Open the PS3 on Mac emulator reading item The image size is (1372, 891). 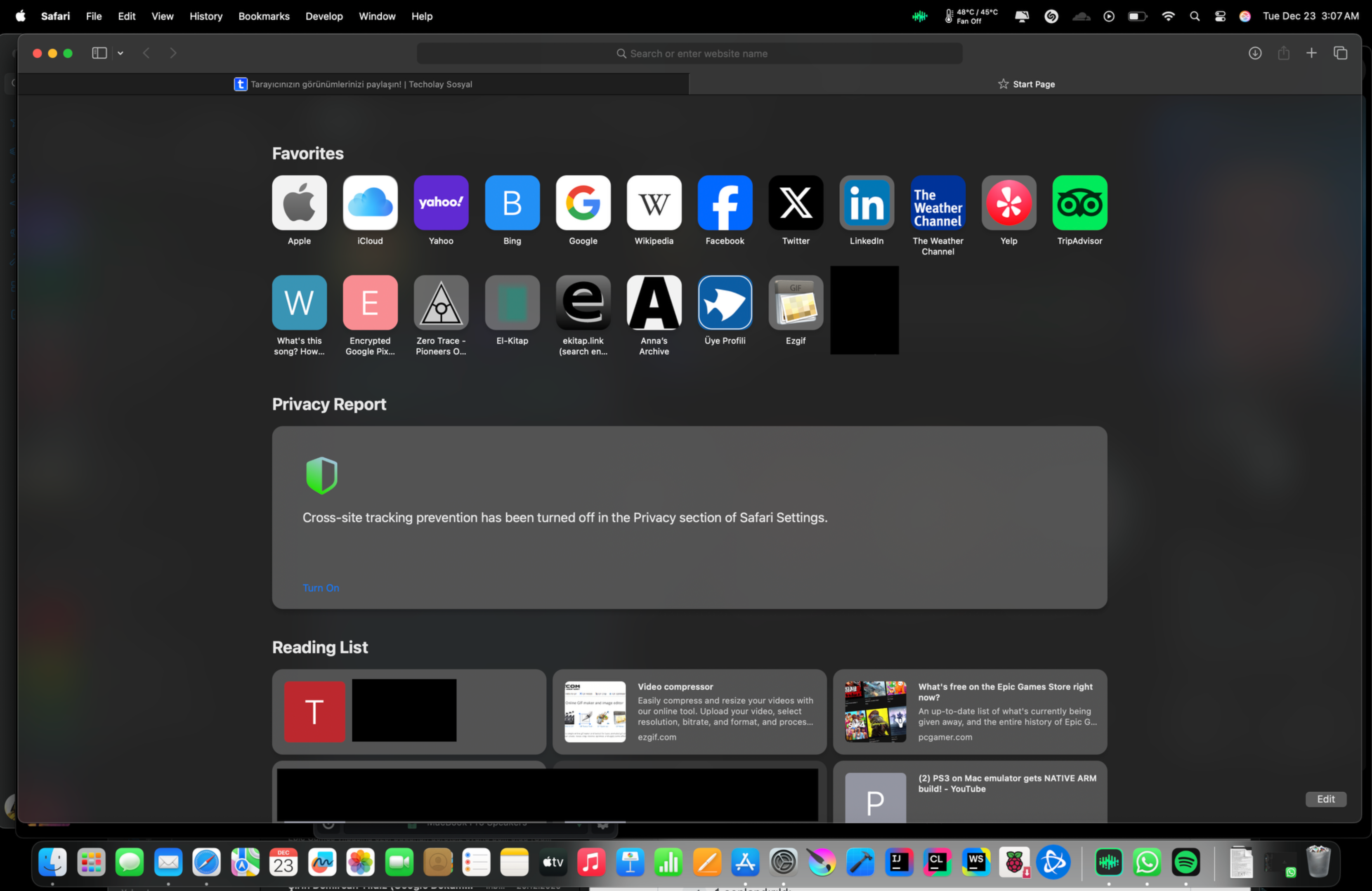tap(970, 792)
